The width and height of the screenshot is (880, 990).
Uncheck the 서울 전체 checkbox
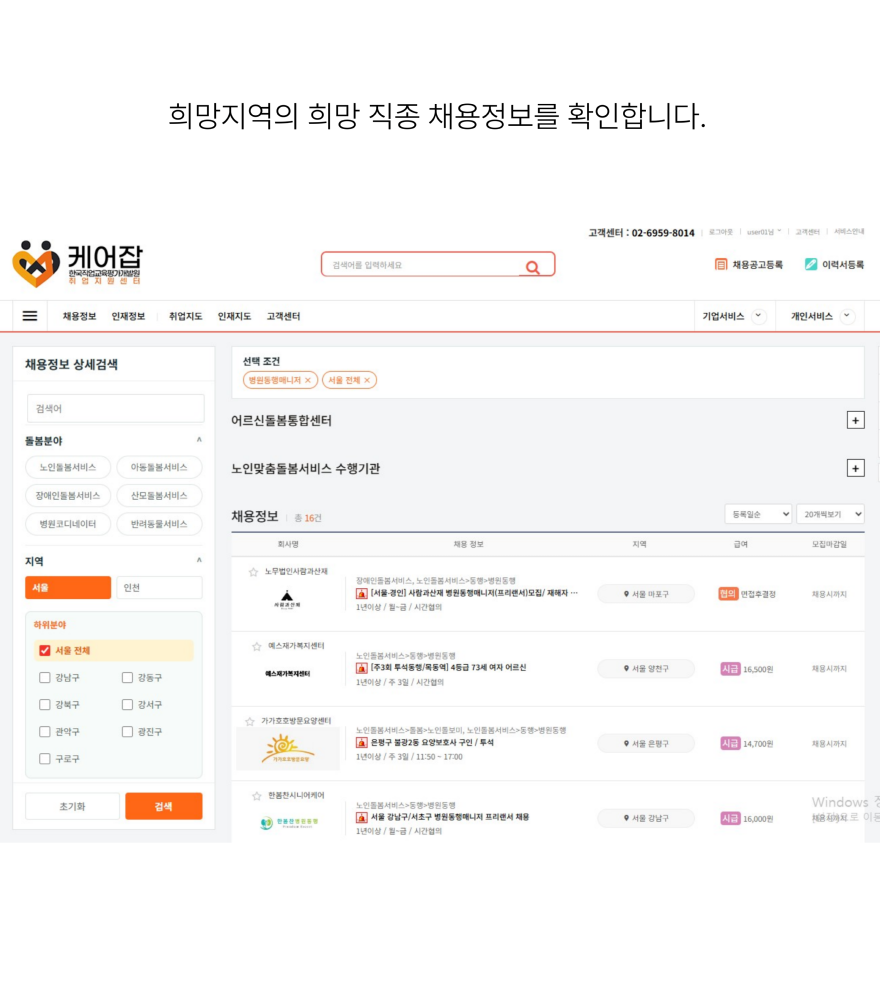tap(45, 650)
